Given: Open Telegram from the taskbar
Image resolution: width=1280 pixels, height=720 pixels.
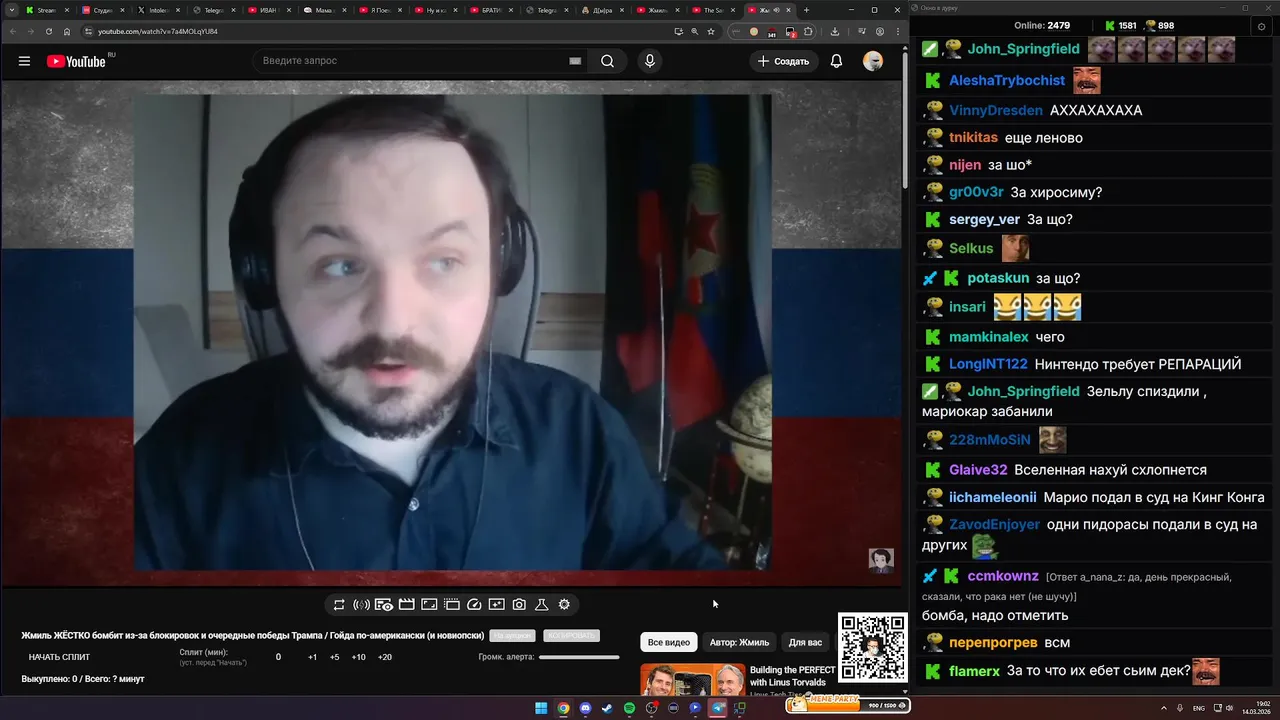Looking at the screenshot, I should tap(717, 708).
